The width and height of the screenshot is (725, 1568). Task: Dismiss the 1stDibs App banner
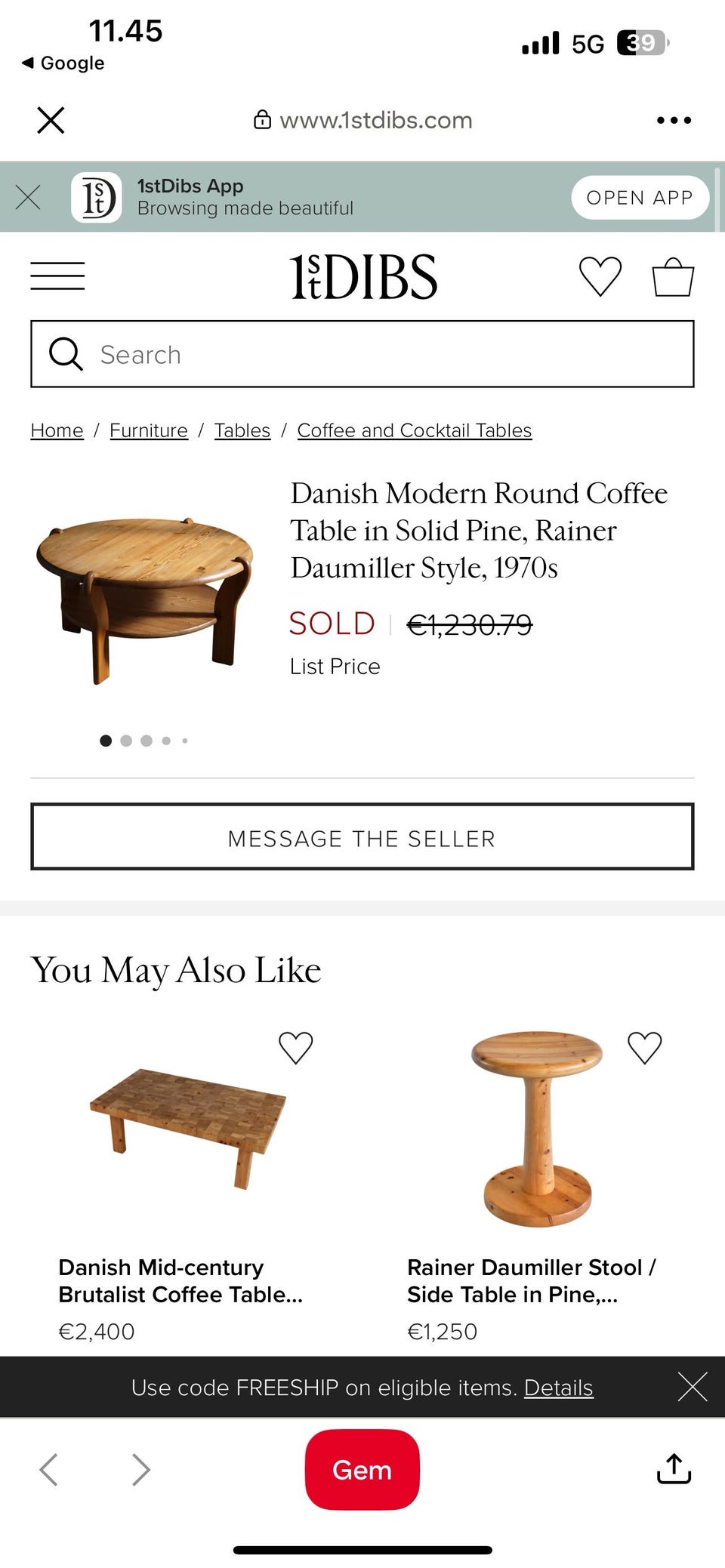click(28, 197)
